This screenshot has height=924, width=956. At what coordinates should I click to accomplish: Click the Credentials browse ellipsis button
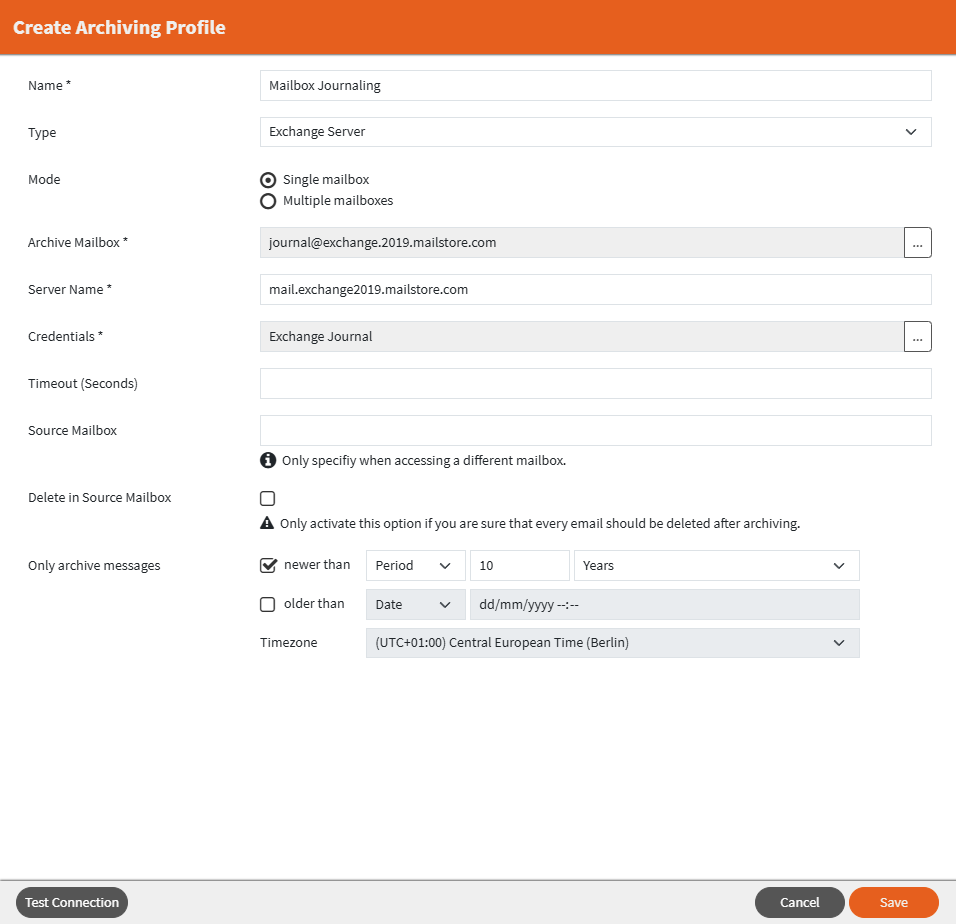tap(918, 337)
